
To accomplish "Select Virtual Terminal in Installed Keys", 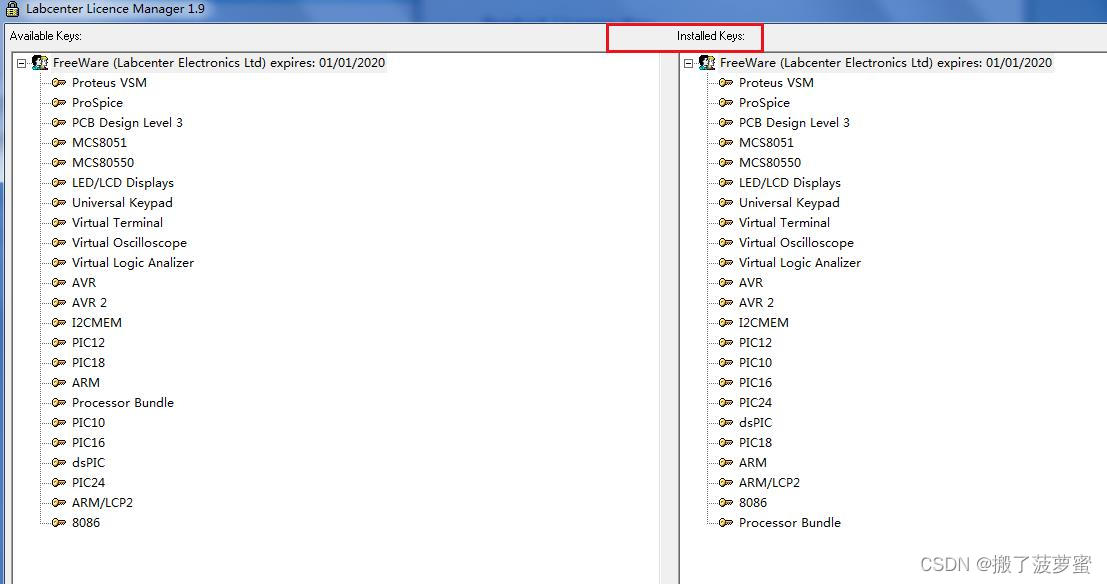I will 784,222.
